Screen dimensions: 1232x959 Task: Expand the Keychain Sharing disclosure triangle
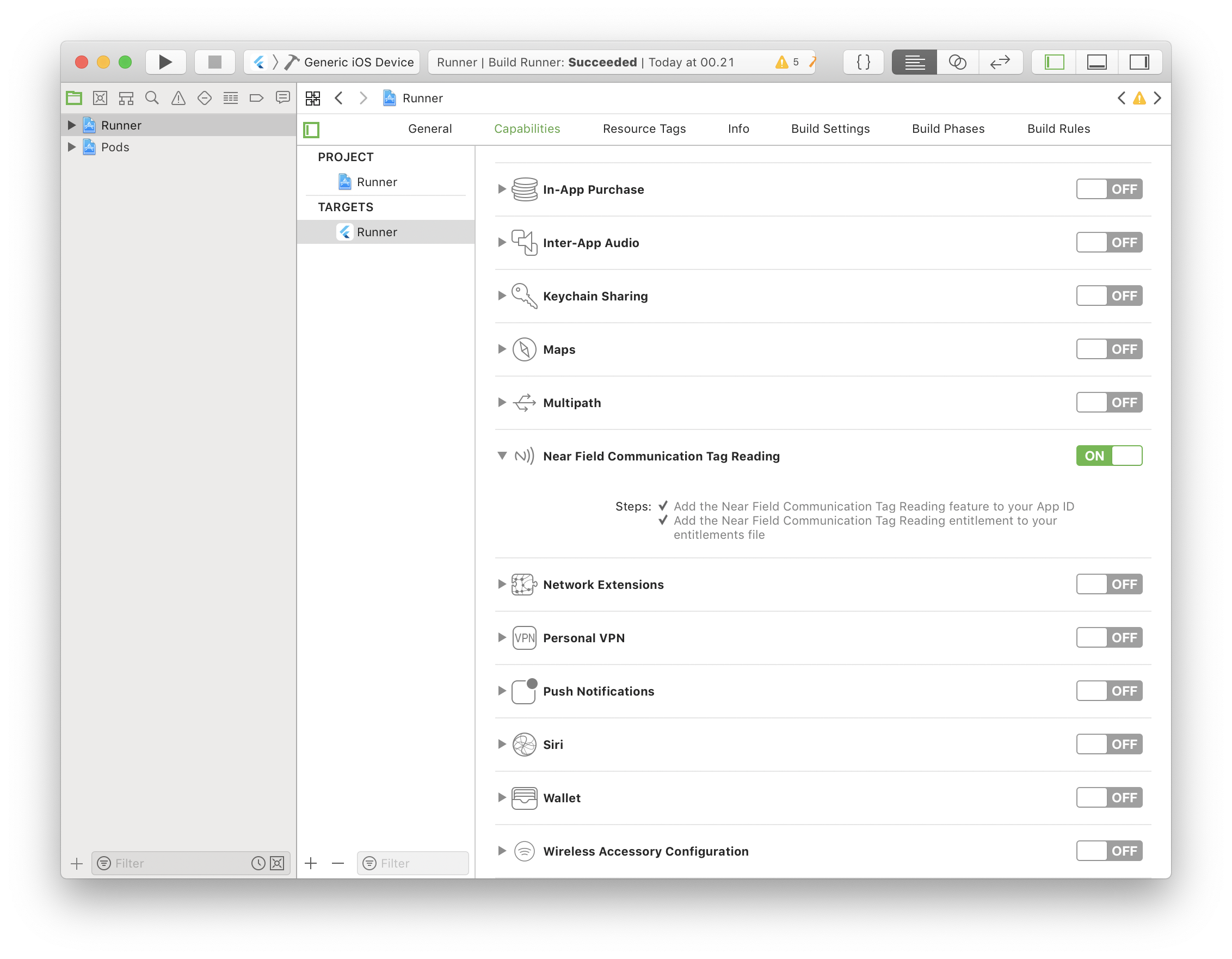tap(502, 296)
